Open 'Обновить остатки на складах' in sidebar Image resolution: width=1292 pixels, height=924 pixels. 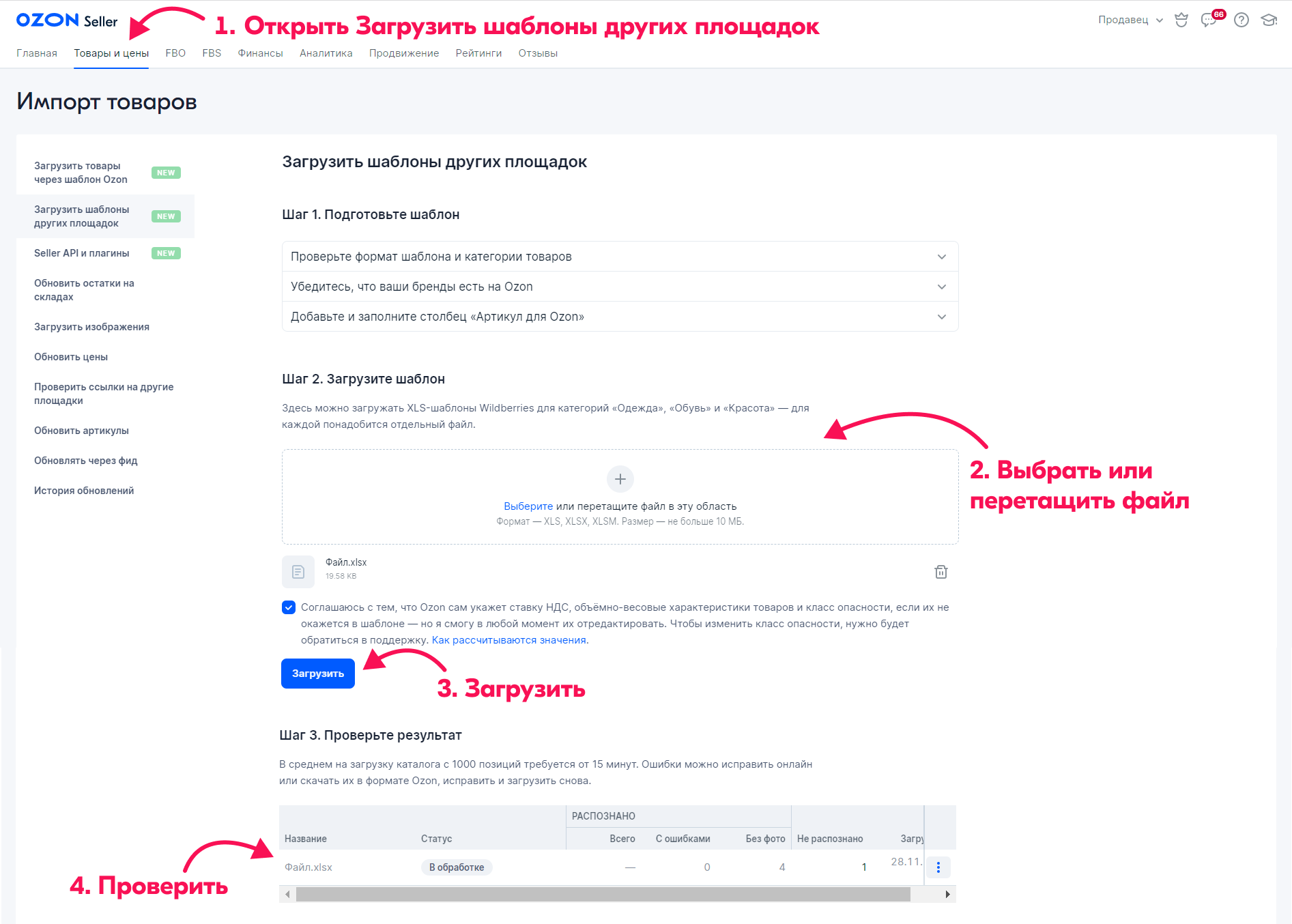pyautogui.click(x=106, y=290)
